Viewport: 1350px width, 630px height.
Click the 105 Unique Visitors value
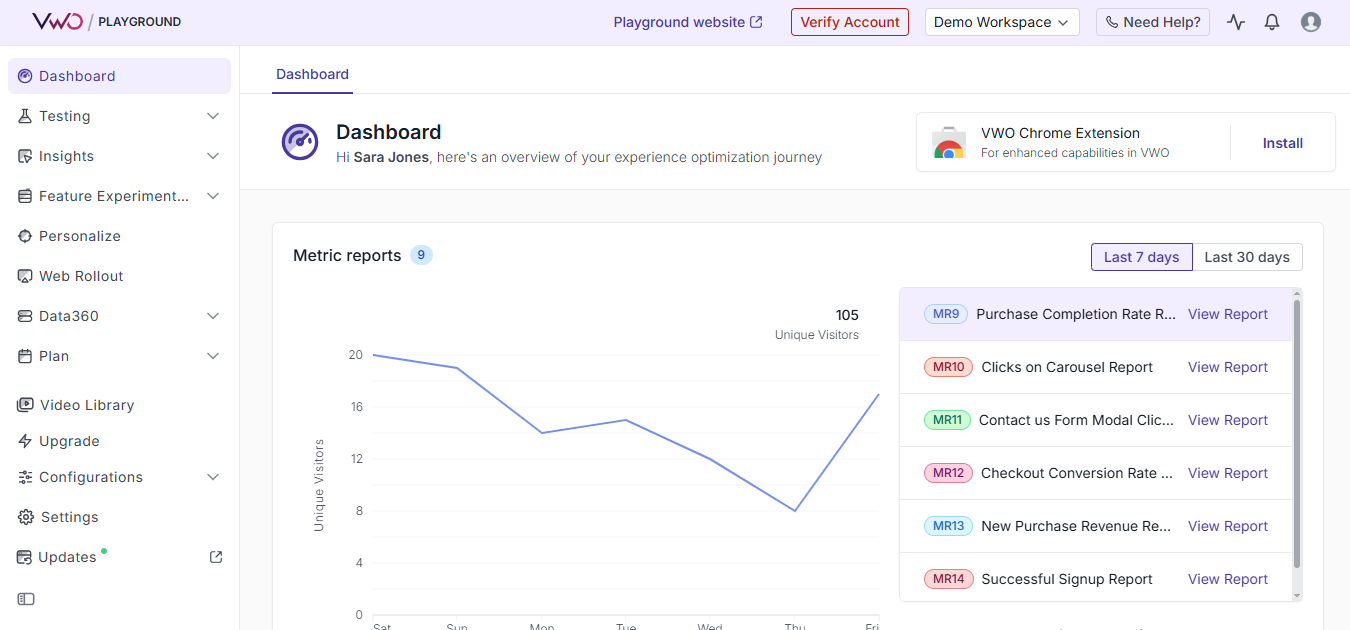coord(847,315)
